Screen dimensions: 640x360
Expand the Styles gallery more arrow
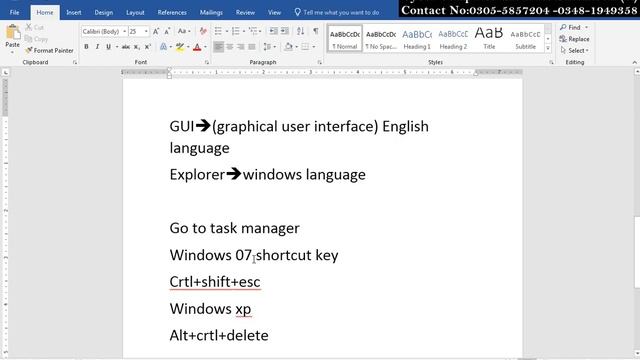(x=548, y=48)
